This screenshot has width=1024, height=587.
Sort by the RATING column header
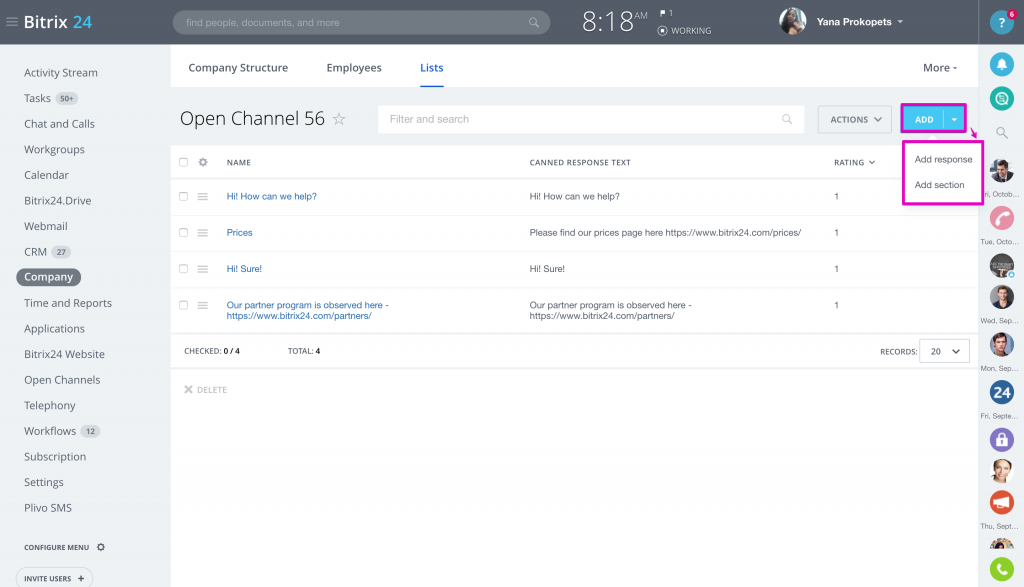854,163
